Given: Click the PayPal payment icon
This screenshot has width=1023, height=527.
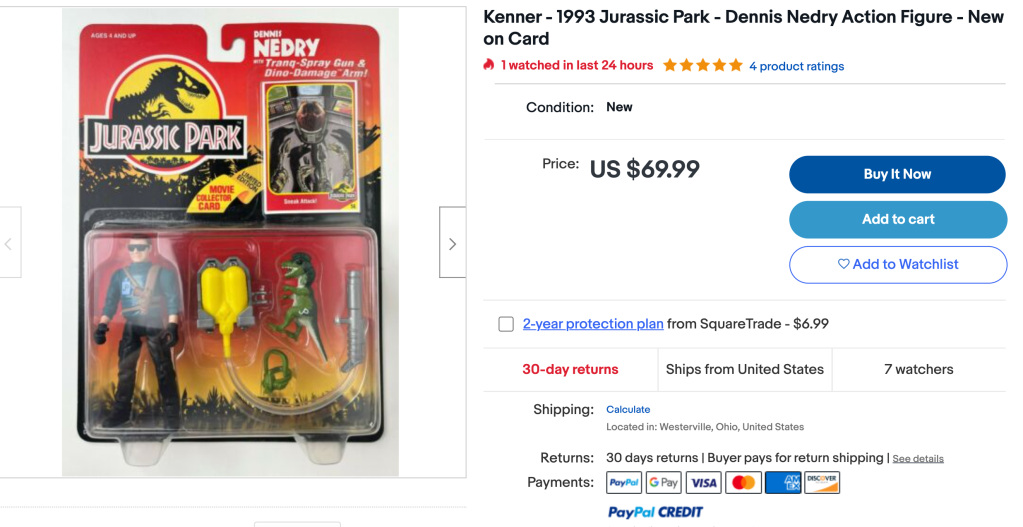Looking at the screenshot, I should 624,483.
